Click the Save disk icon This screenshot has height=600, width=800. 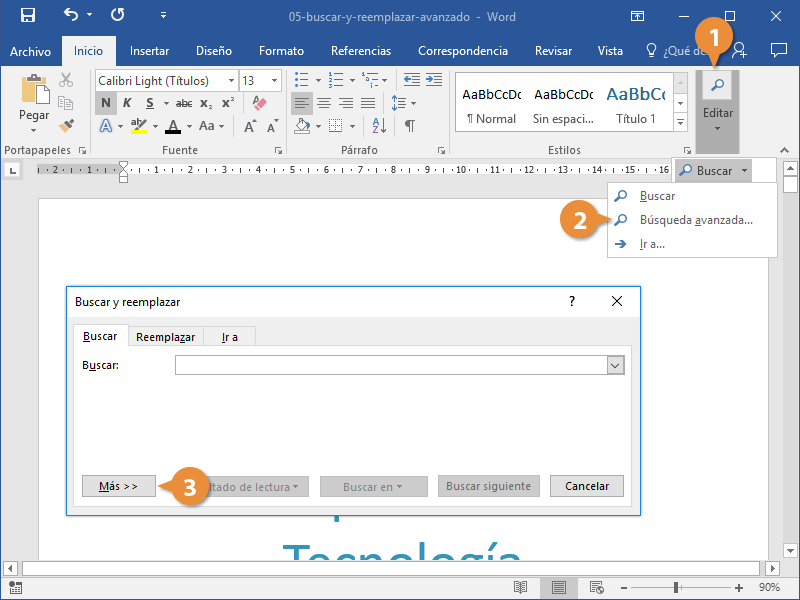tap(27, 16)
